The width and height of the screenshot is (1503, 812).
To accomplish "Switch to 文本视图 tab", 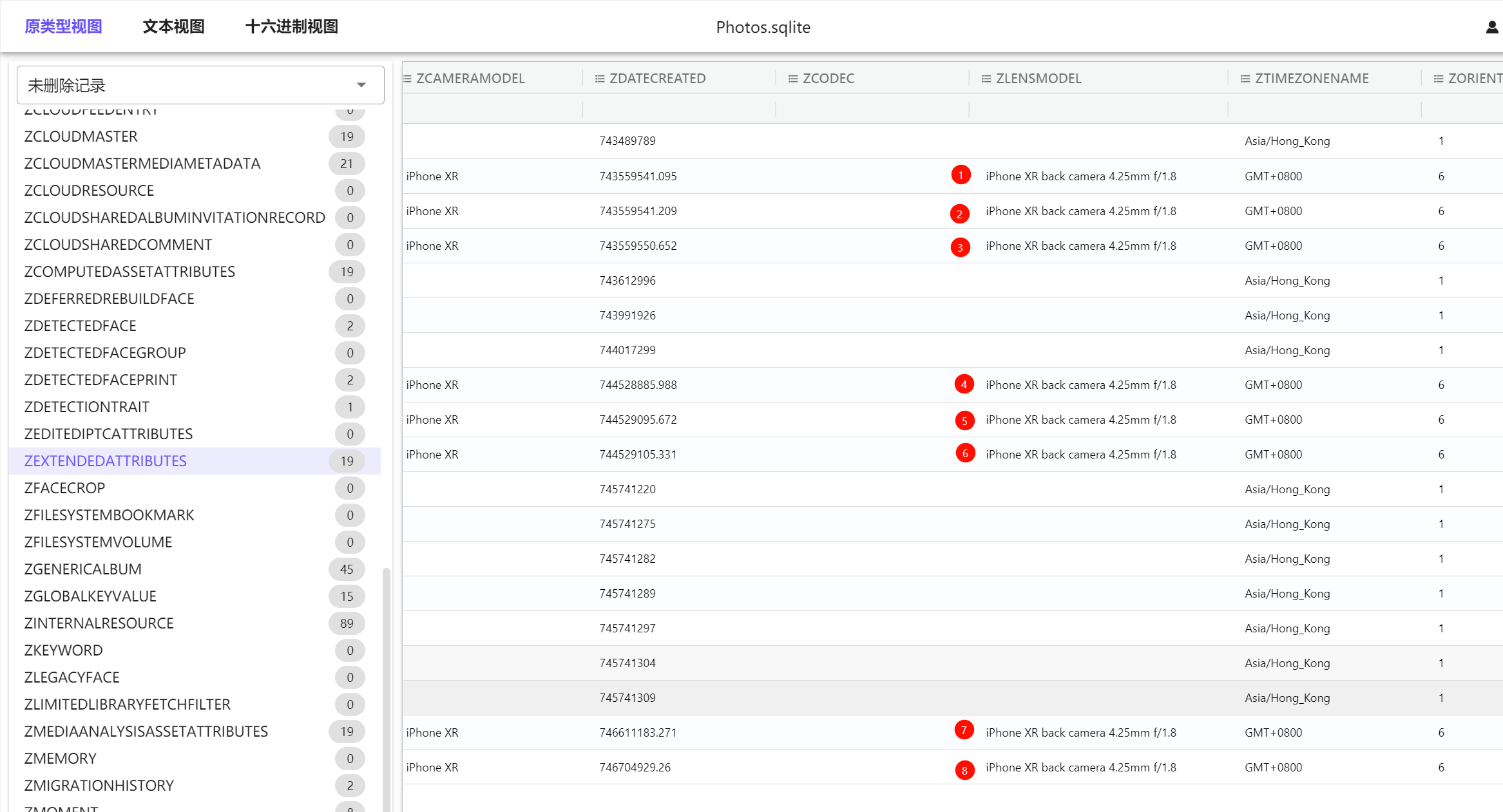I will [x=173, y=26].
